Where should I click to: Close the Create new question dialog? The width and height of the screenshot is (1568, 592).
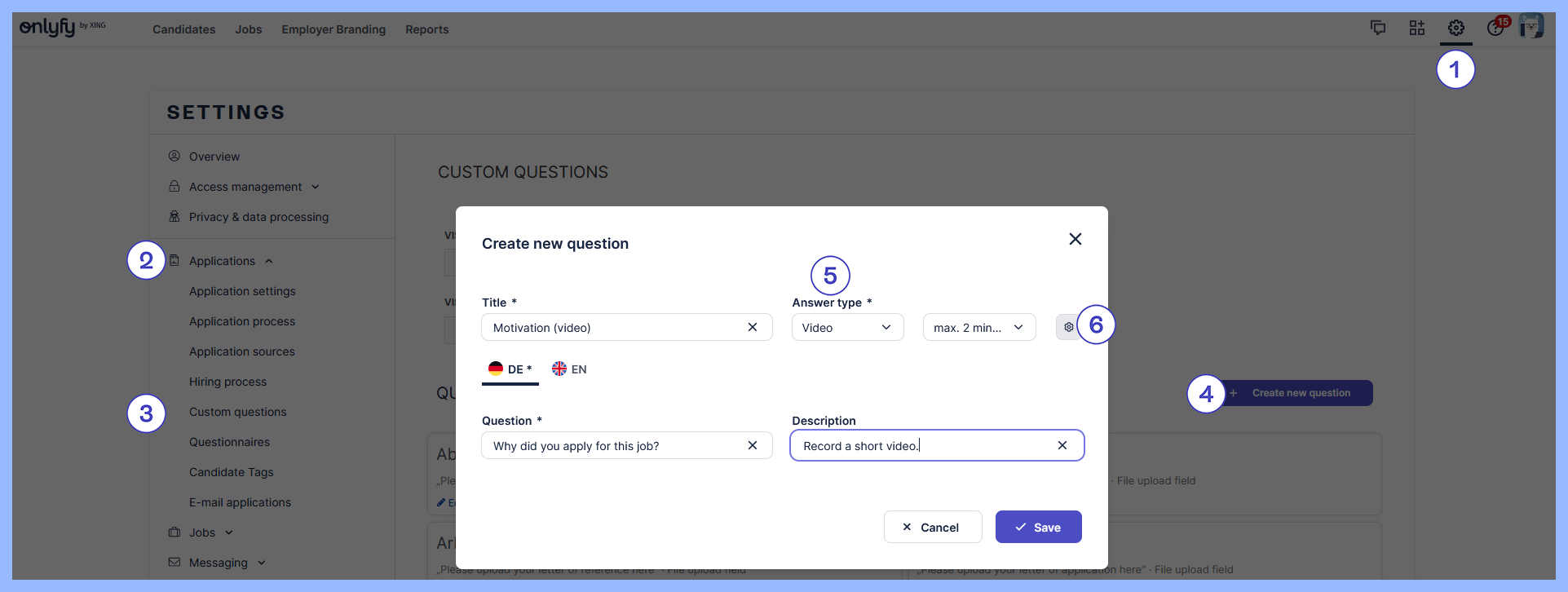tap(1076, 239)
